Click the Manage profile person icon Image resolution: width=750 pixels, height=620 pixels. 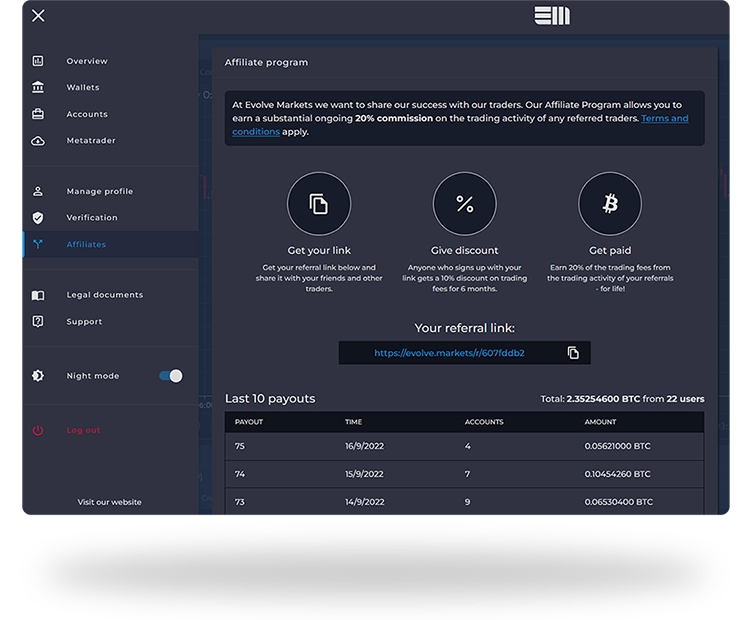pos(38,191)
